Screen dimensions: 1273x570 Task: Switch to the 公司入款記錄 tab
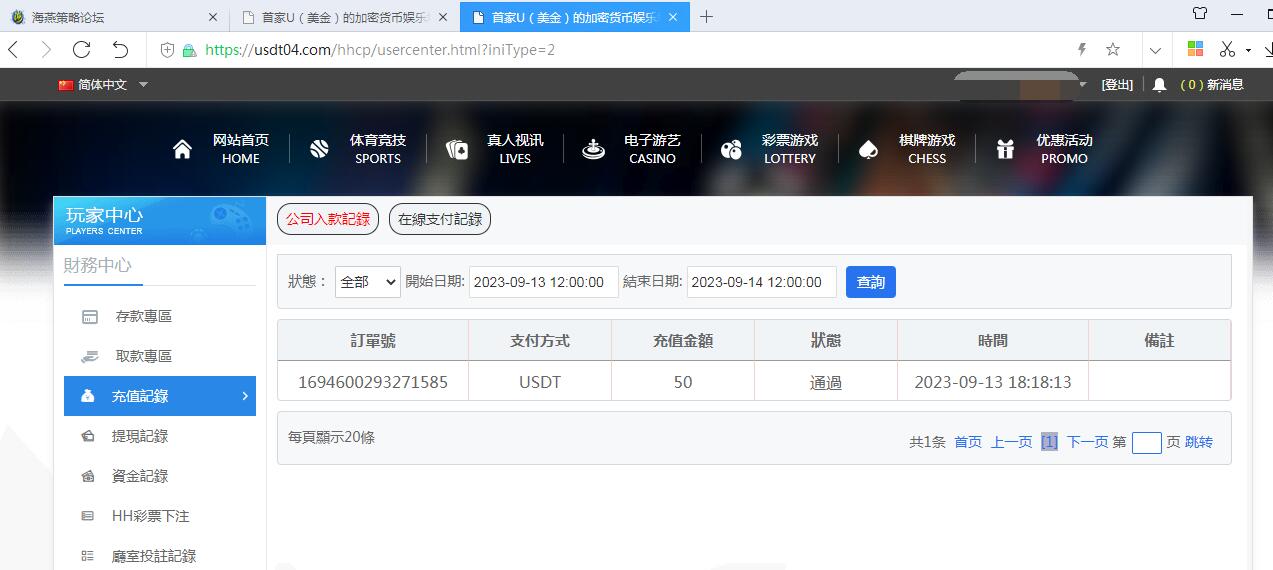pos(328,219)
